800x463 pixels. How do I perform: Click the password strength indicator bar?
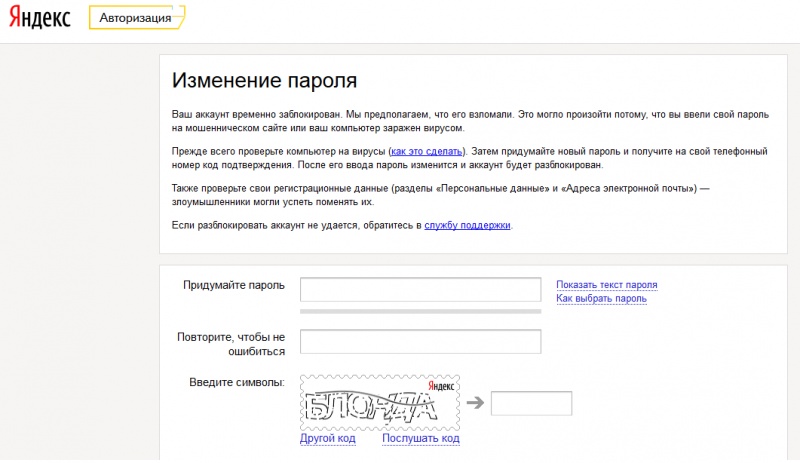420,311
